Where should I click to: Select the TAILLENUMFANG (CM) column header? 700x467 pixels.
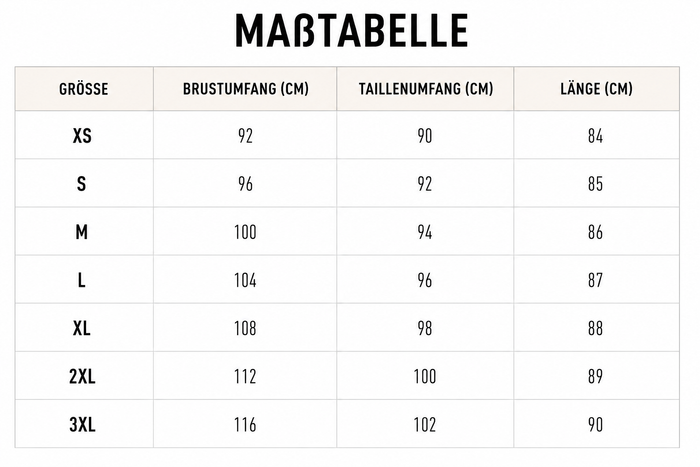click(x=425, y=89)
